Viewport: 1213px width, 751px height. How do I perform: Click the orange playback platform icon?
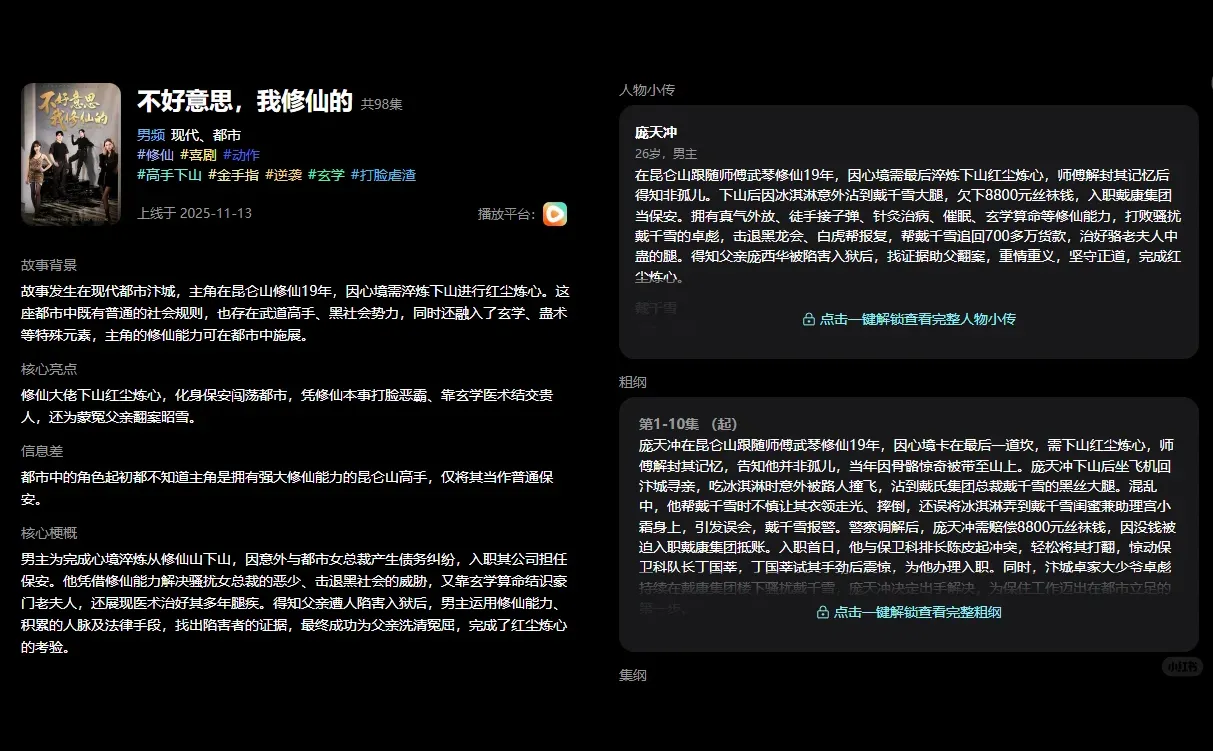(555, 214)
